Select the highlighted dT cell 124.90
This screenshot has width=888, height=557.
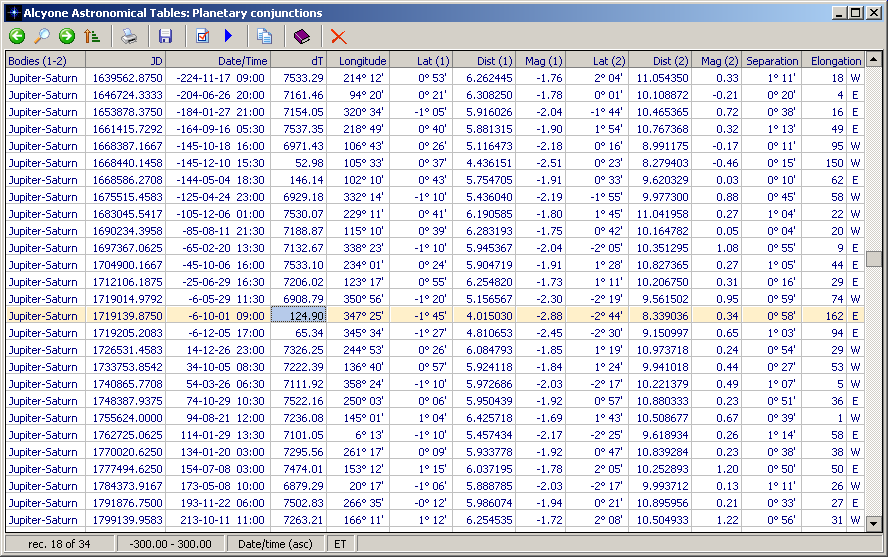[x=298, y=316]
